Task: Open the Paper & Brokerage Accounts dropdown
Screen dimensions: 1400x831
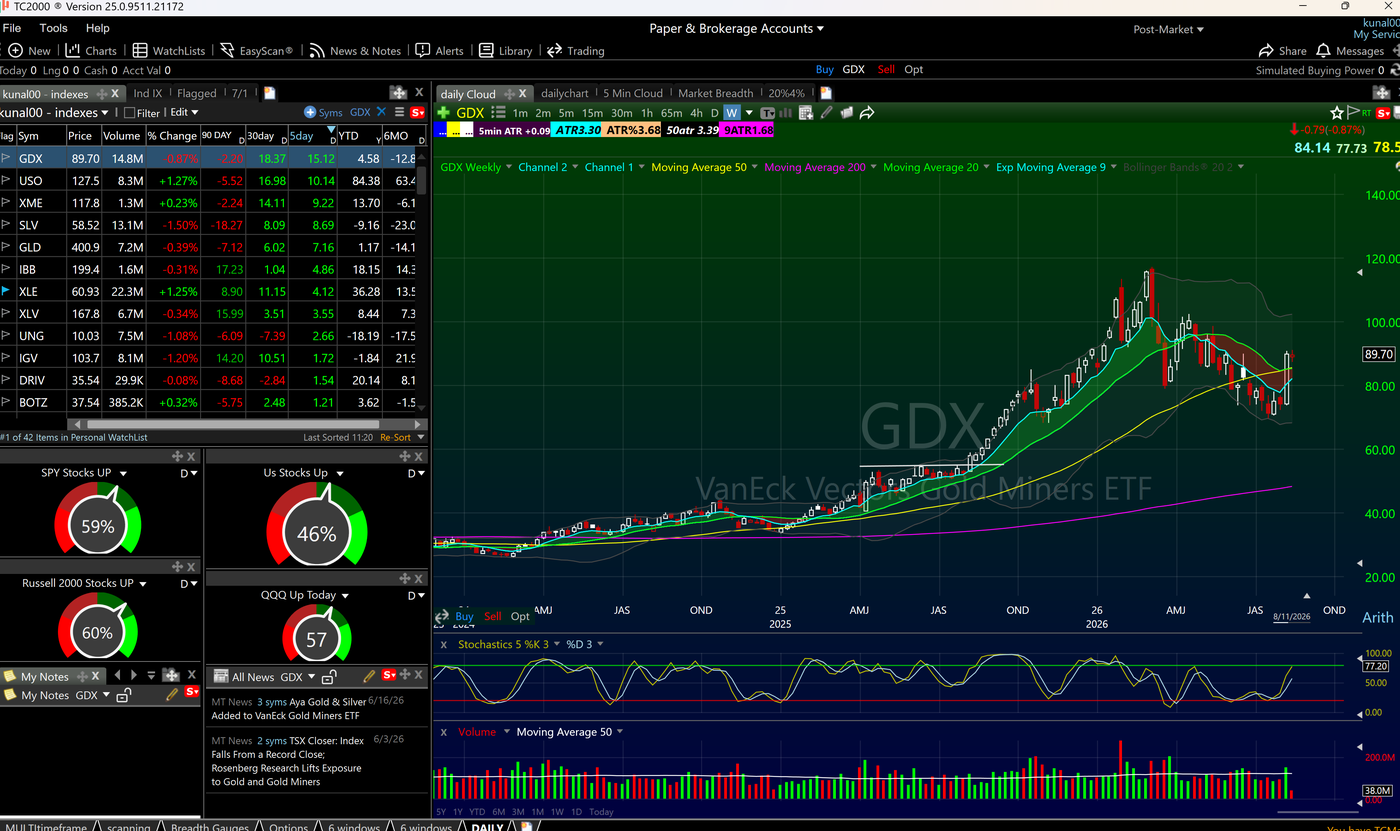Action: tap(736, 29)
